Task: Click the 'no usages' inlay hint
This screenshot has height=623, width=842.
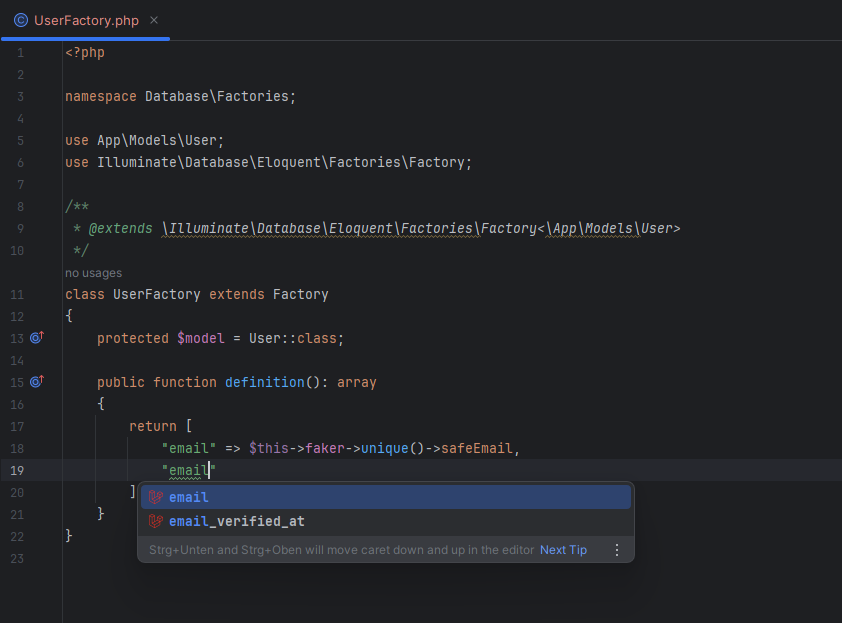Action: click(93, 273)
